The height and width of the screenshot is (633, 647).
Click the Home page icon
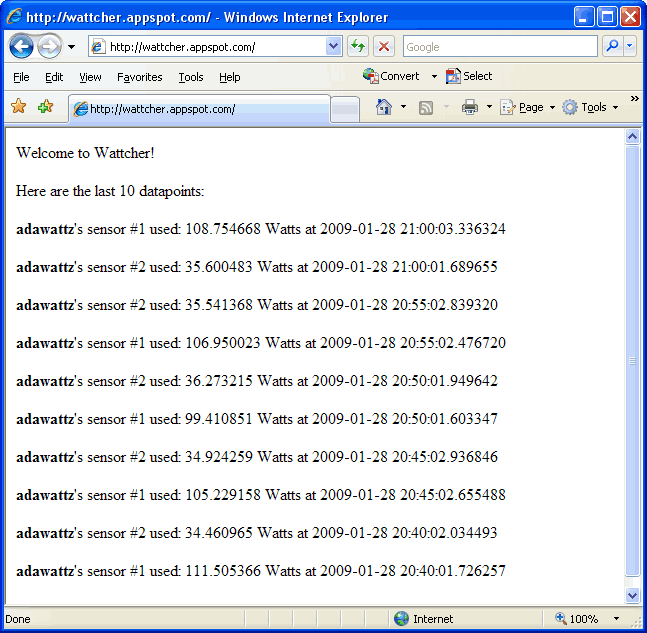coord(384,107)
